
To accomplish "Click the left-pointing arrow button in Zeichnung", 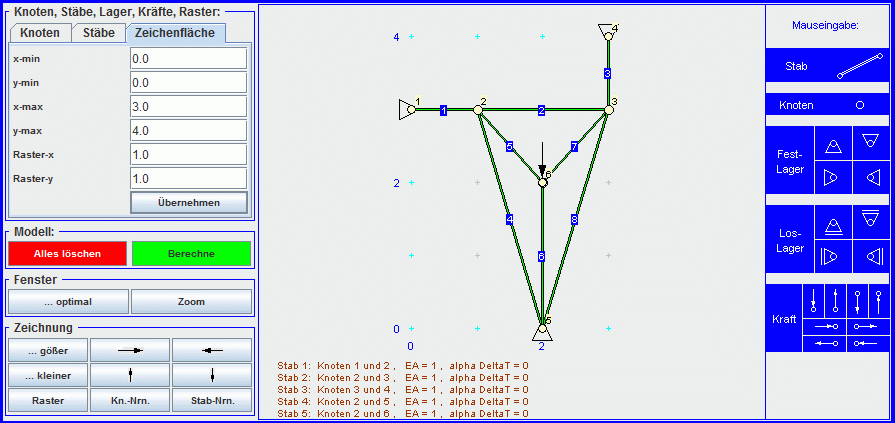I will click(x=211, y=350).
